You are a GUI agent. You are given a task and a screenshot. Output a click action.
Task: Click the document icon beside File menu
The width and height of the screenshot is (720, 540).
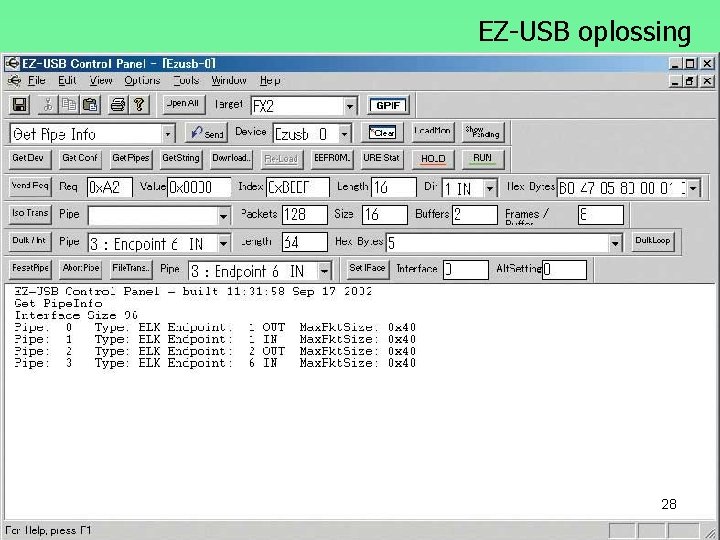coord(14,81)
